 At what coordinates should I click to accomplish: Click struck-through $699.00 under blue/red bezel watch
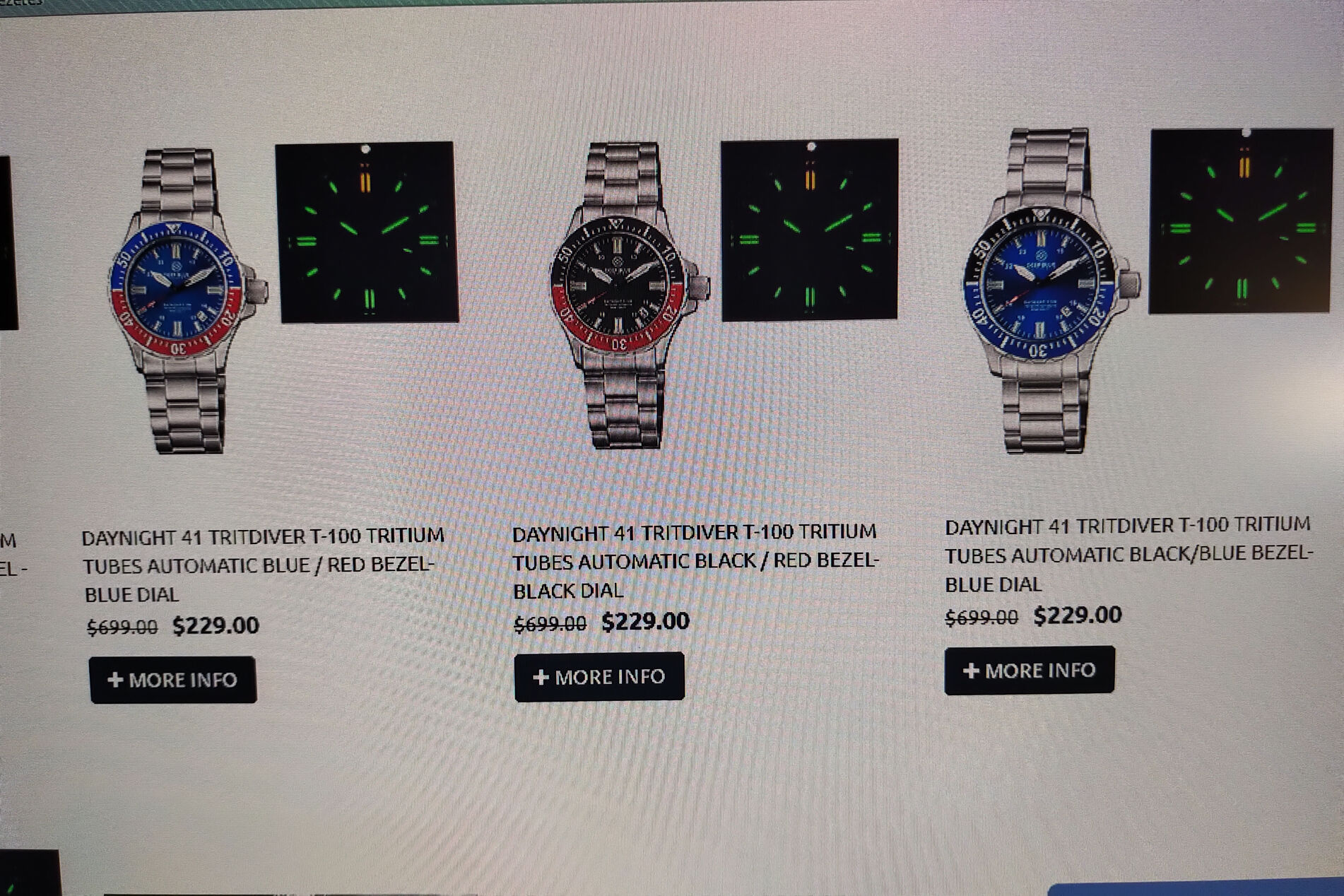[122, 627]
